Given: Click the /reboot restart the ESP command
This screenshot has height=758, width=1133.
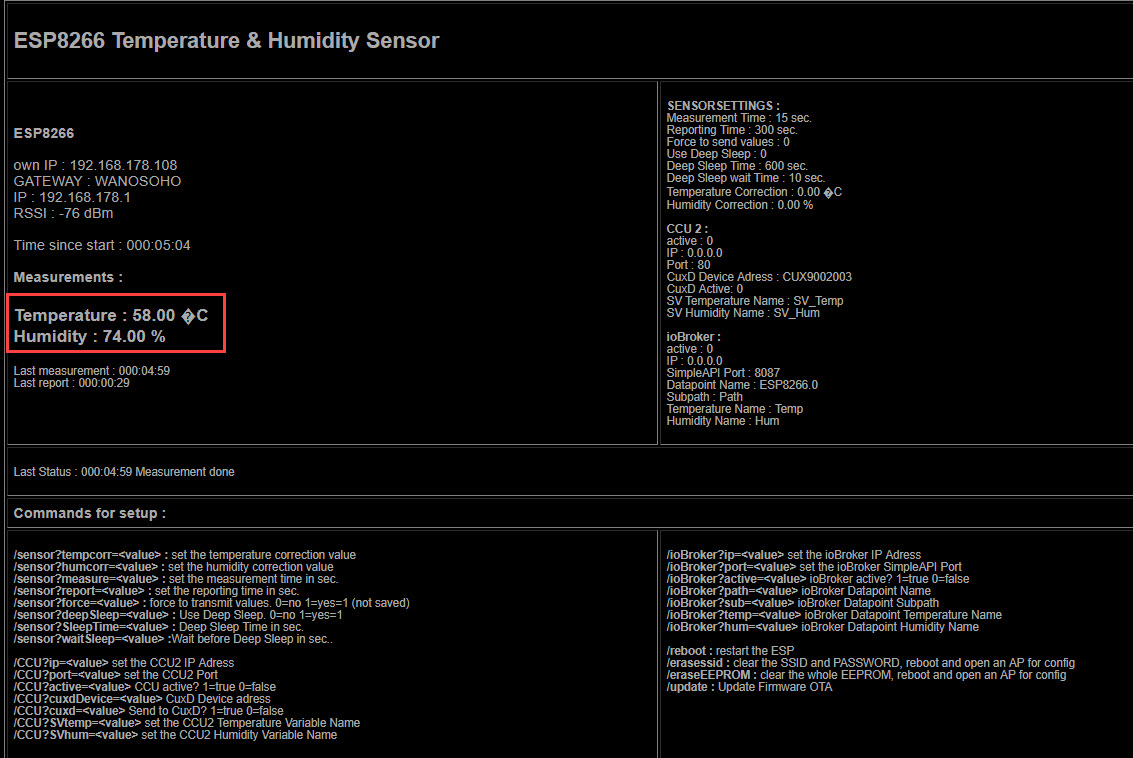Looking at the screenshot, I should pos(731,651).
